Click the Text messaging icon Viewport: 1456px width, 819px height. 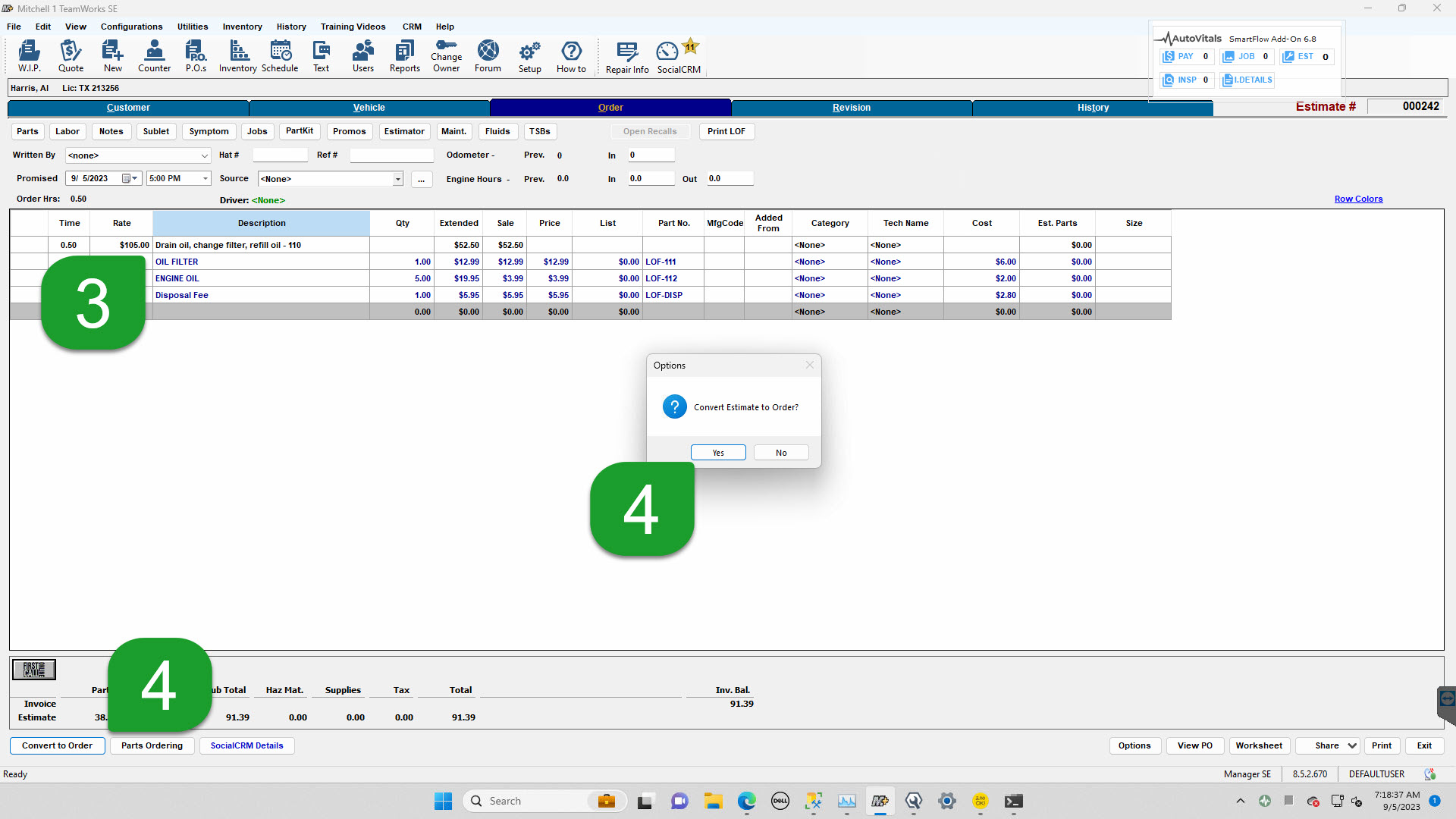pos(322,56)
